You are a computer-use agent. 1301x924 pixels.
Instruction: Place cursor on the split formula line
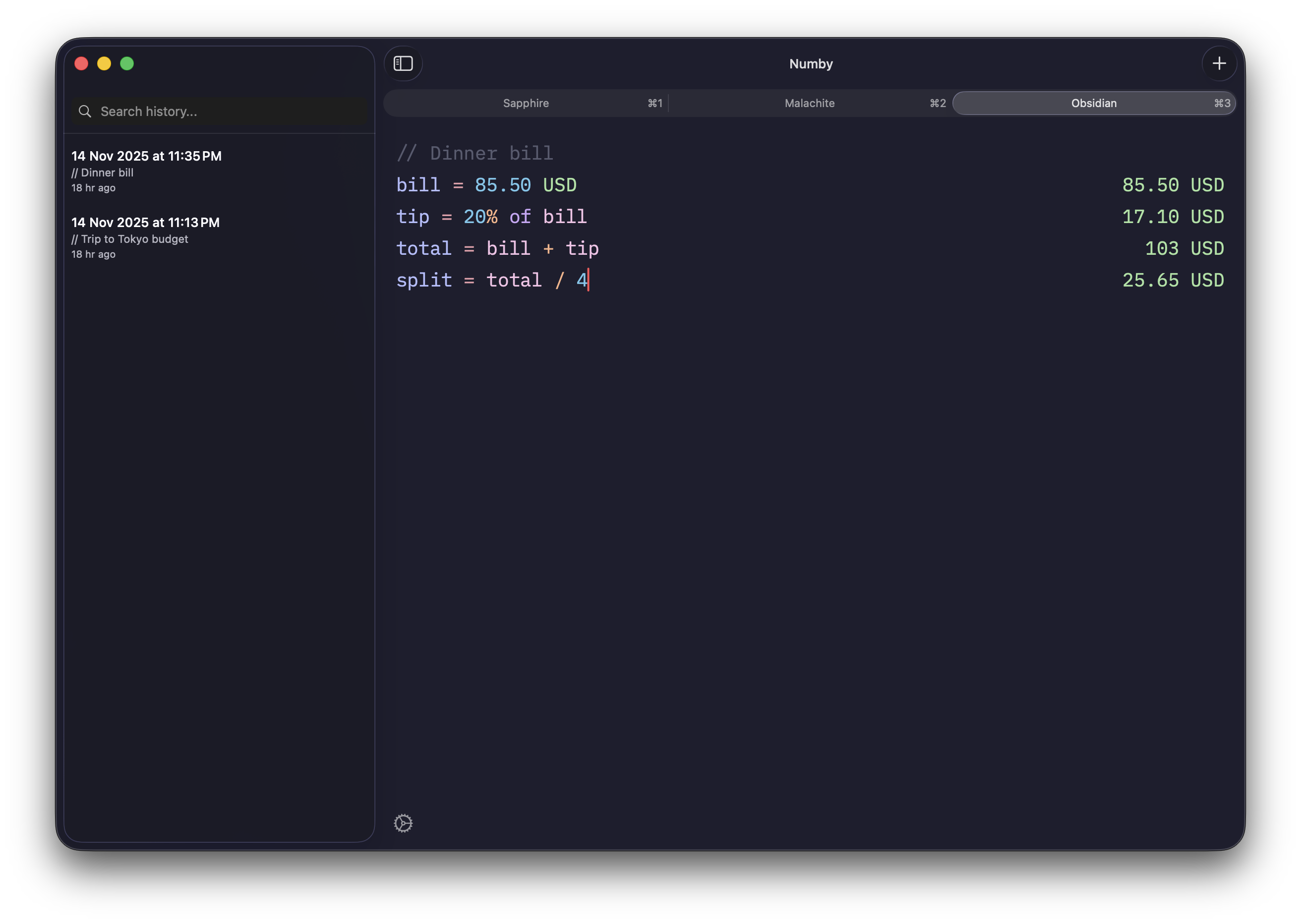[492, 280]
